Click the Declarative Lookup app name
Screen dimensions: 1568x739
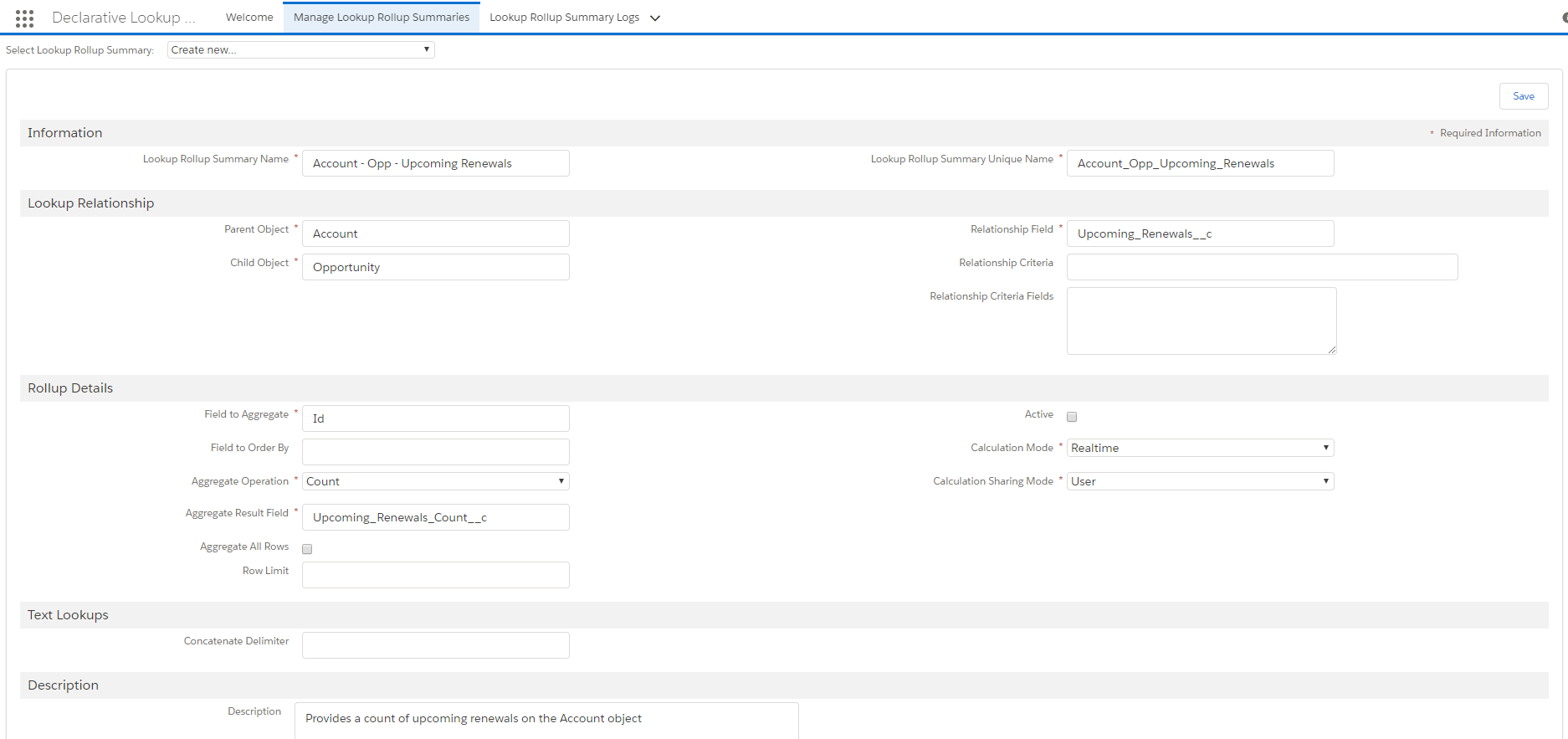pyautogui.click(x=124, y=18)
